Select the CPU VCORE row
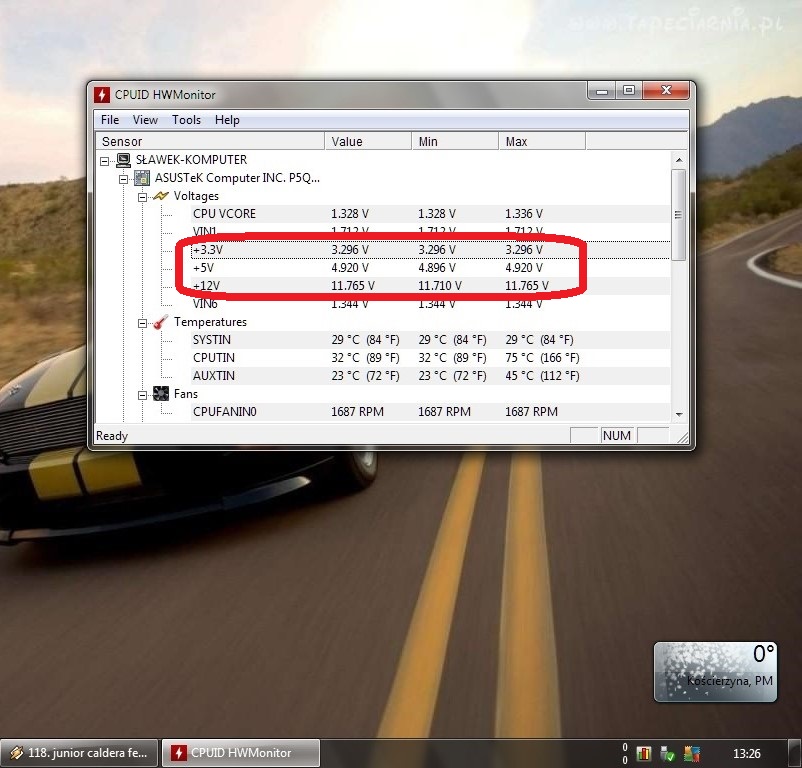The width and height of the screenshot is (802, 768). click(x=430, y=214)
